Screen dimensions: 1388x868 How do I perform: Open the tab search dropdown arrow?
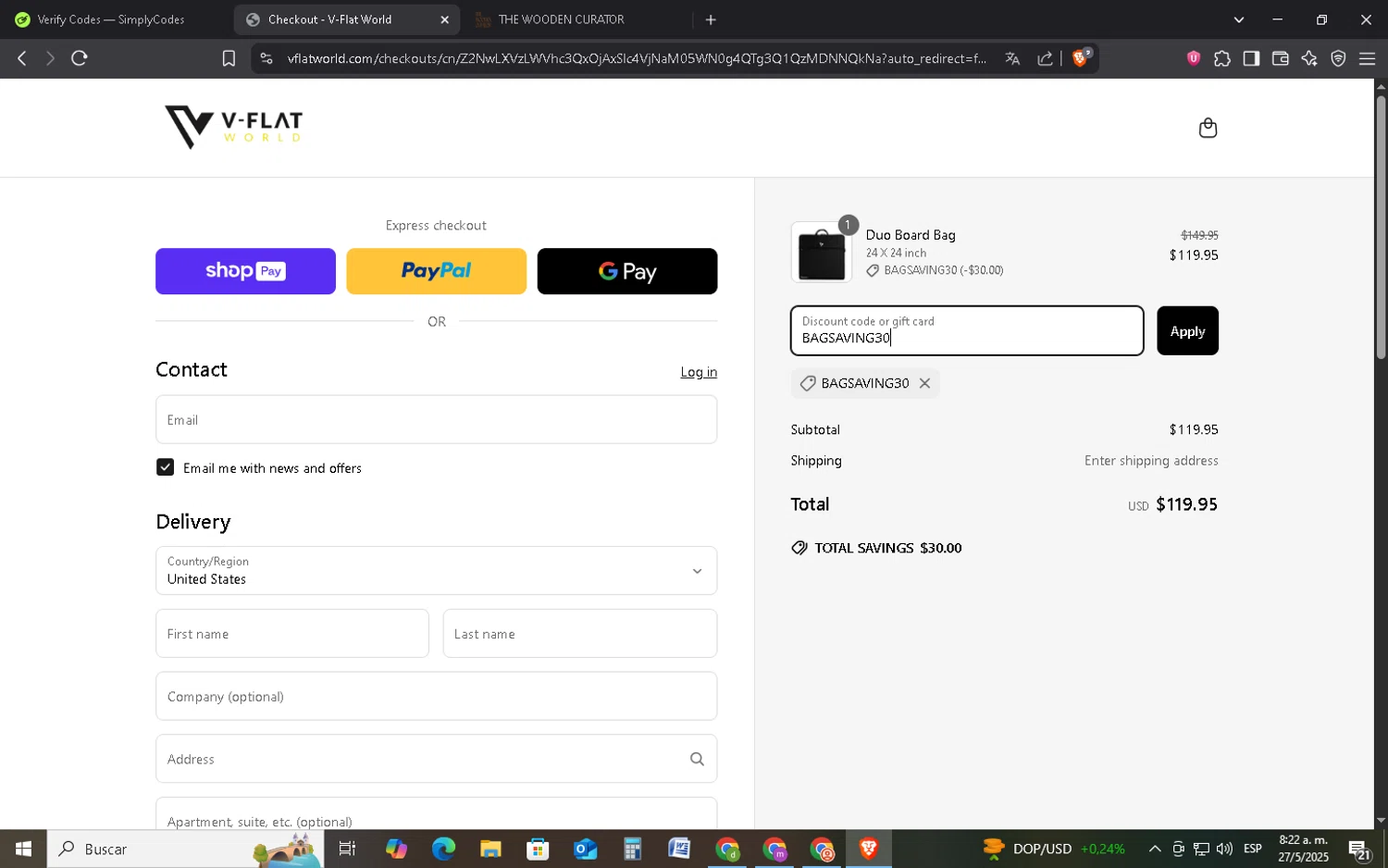[x=1239, y=19]
